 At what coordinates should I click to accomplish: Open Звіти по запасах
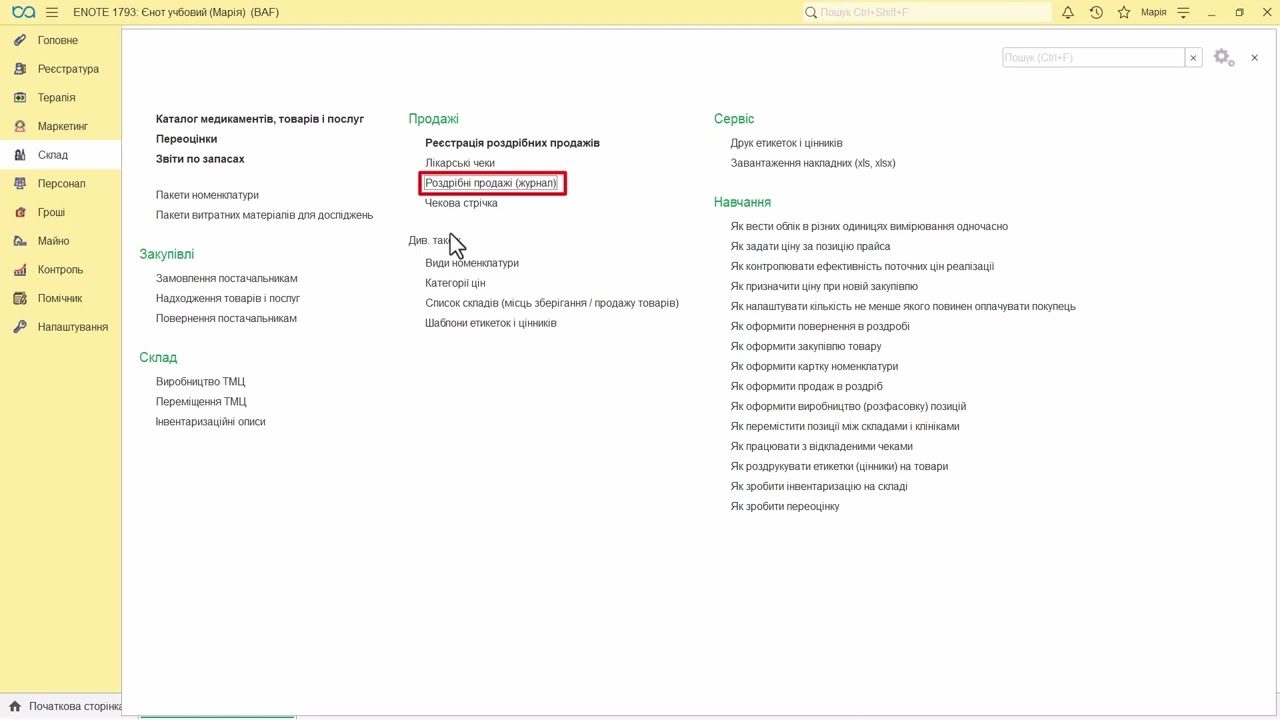(x=200, y=159)
